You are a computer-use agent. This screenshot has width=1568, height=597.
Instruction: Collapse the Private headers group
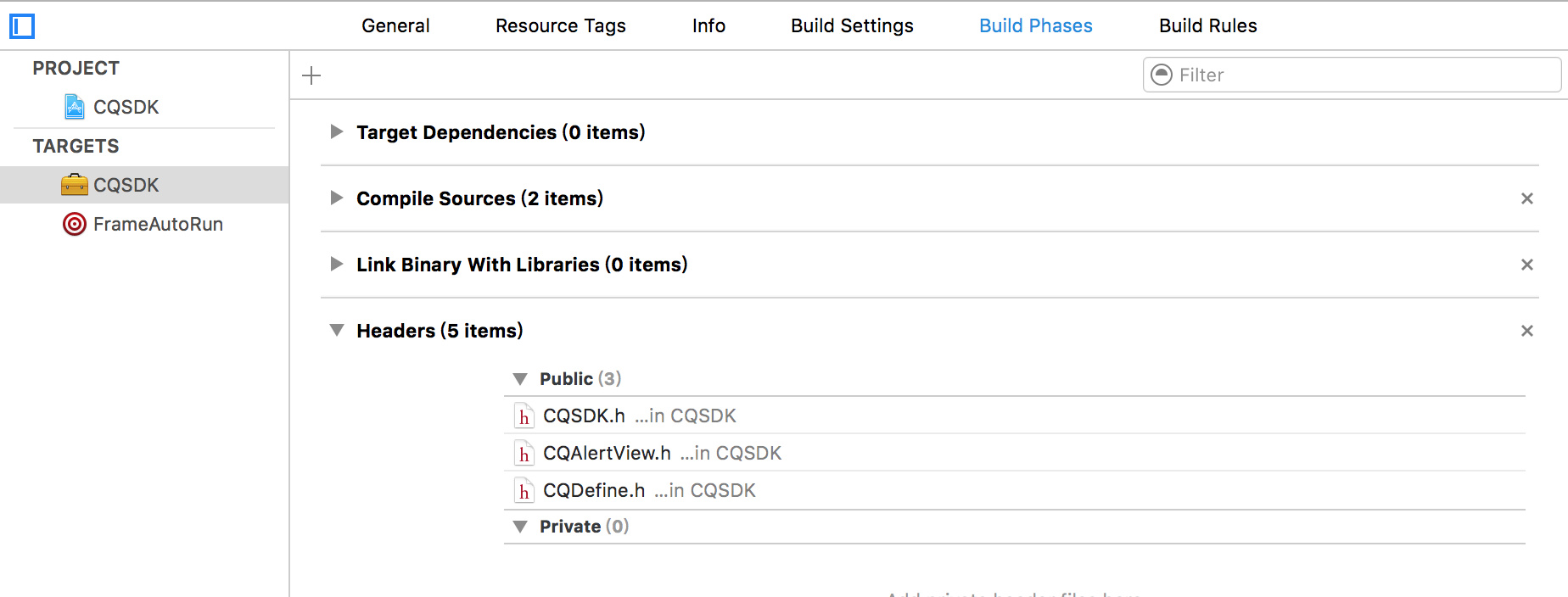pos(520,527)
